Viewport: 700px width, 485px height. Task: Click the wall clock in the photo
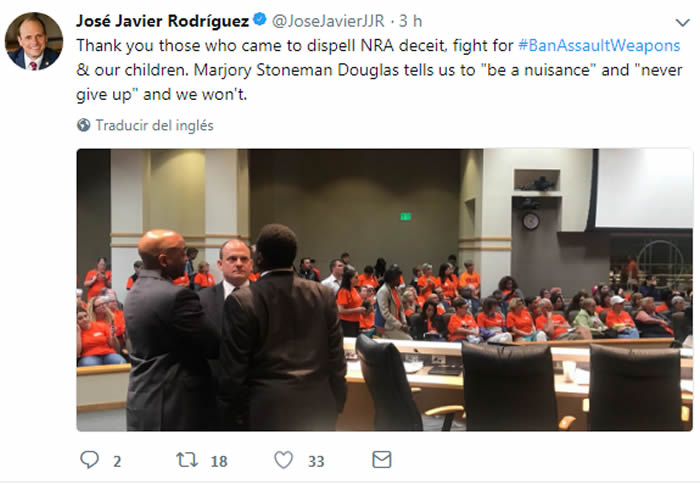531,221
